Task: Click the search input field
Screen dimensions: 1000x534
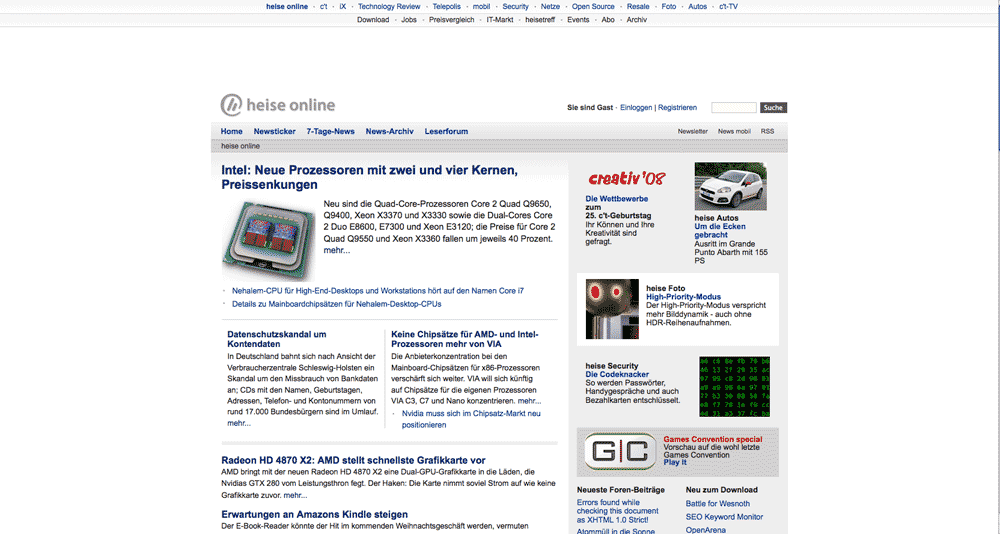Action: point(733,108)
